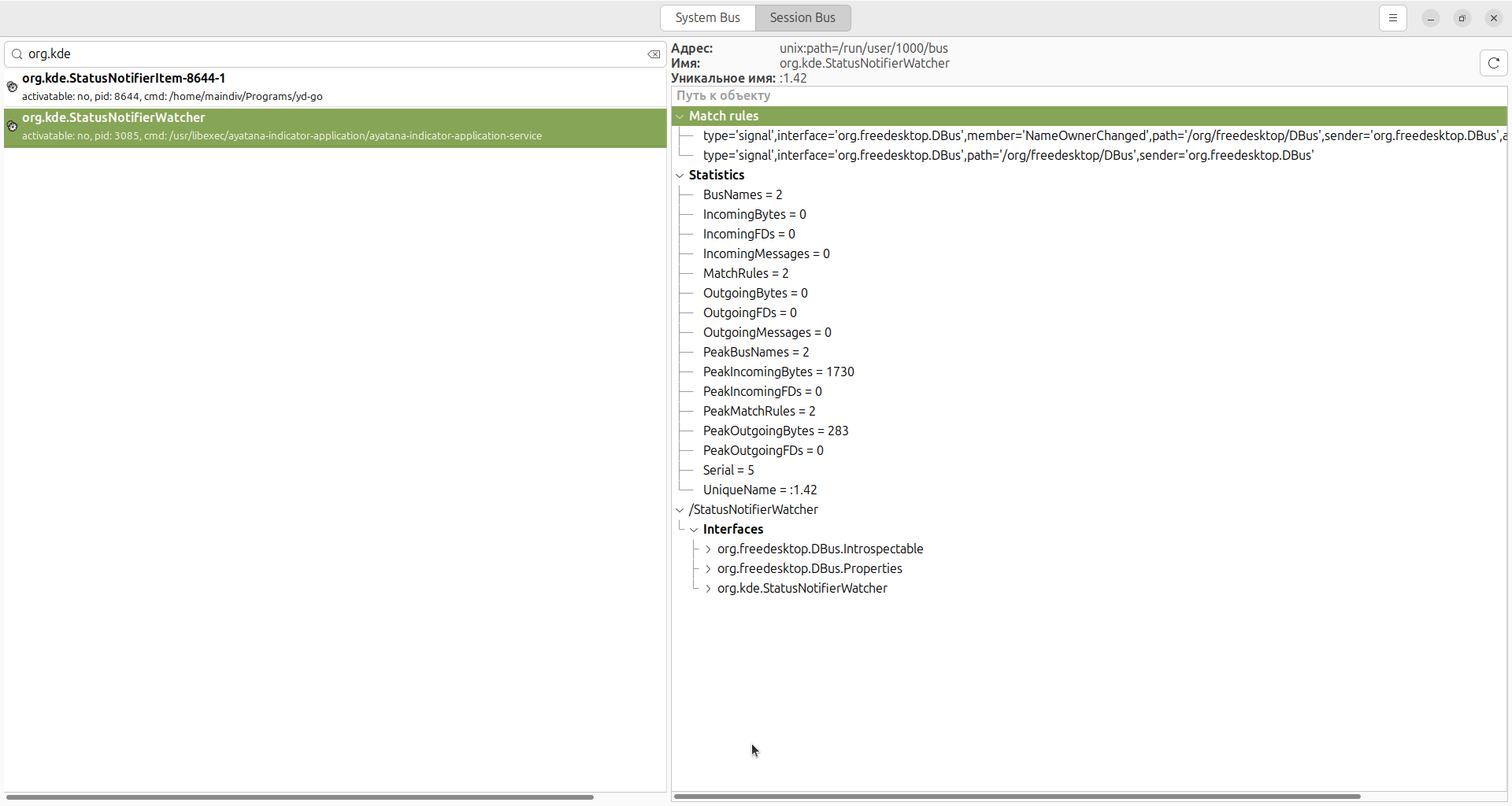Select PeakBusNames = 2 row
The height and width of the screenshot is (806, 1512).
(x=1089, y=353)
